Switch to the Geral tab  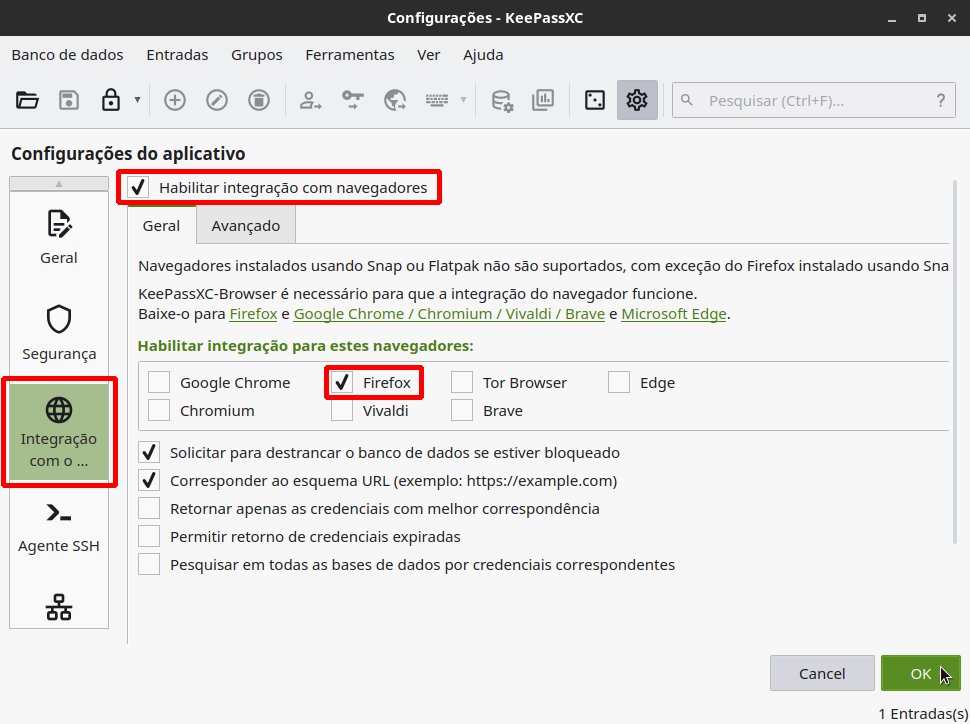click(x=161, y=225)
